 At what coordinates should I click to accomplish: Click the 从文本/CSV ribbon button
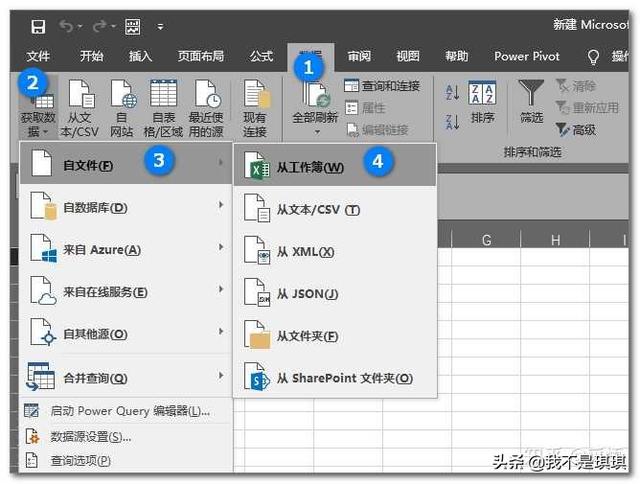click(x=80, y=108)
